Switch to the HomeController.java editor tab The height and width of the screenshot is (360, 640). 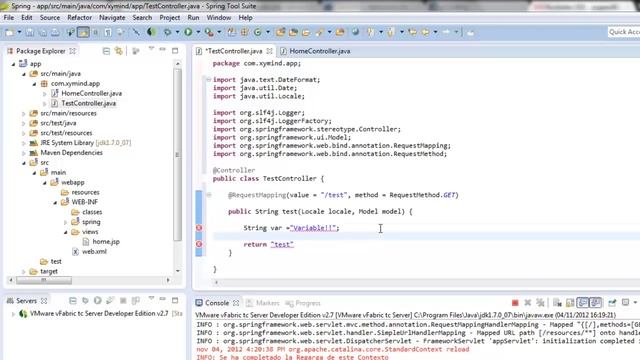pyautogui.click(x=315, y=51)
